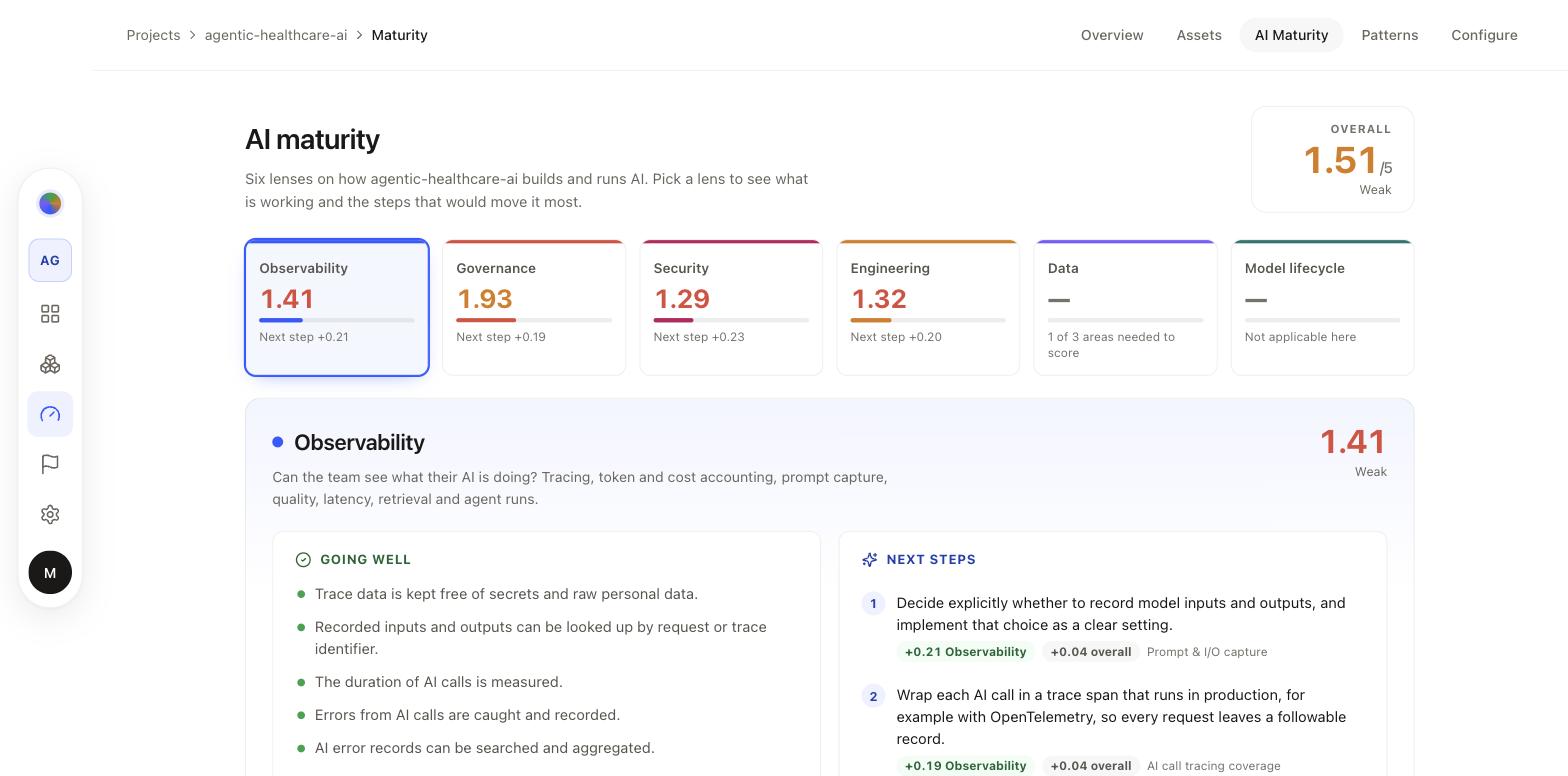The image size is (1568, 776).
Task: Click the Security card's progress bar
Action: 731,320
